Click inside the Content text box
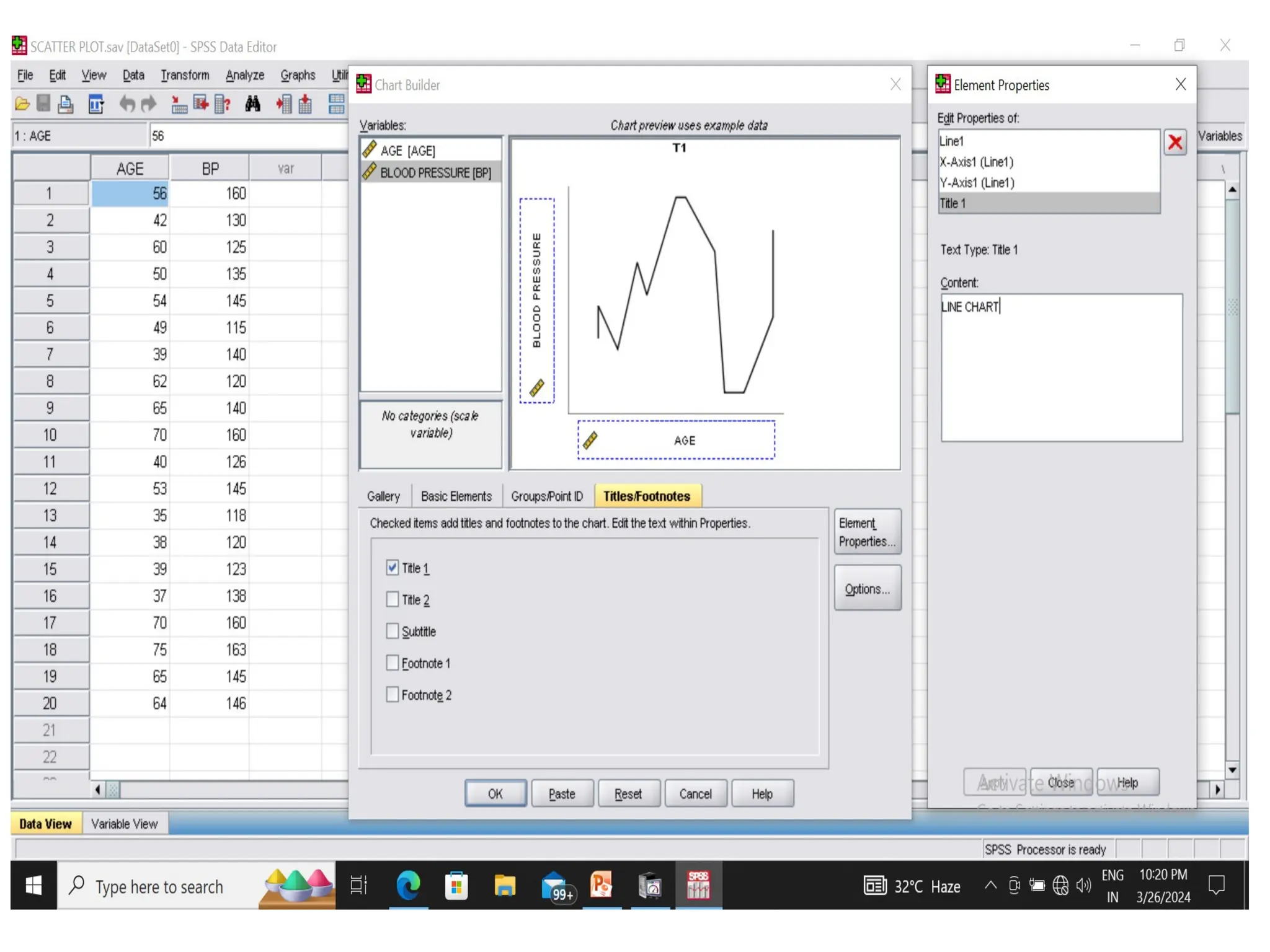1270x952 pixels. click(1061, 372)
